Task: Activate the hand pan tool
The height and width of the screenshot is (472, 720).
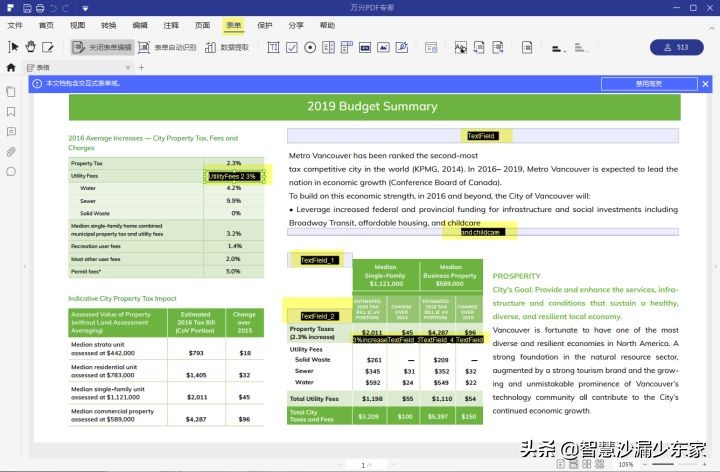Action: [x=30, y=47]
